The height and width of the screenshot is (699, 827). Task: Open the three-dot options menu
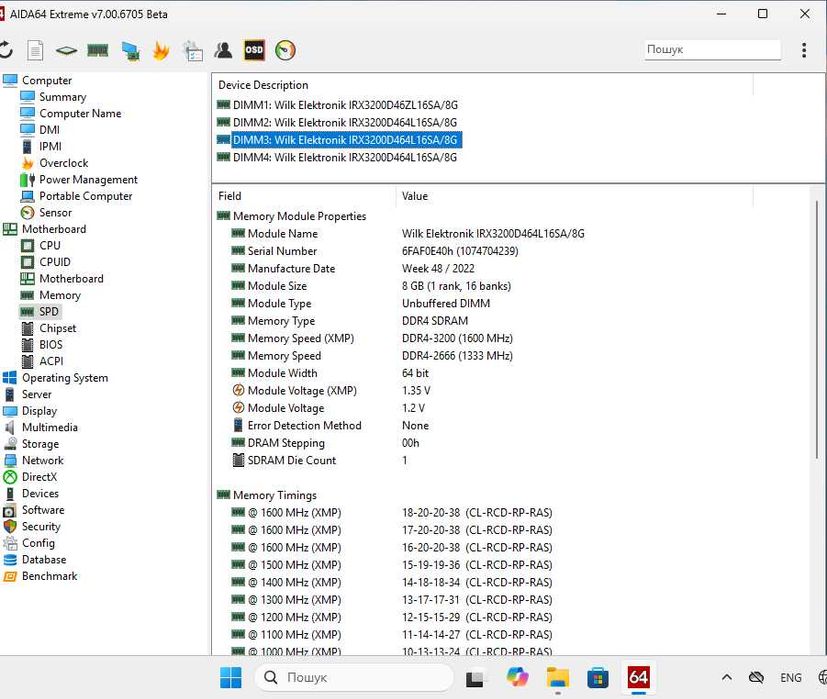click(804, 50)
